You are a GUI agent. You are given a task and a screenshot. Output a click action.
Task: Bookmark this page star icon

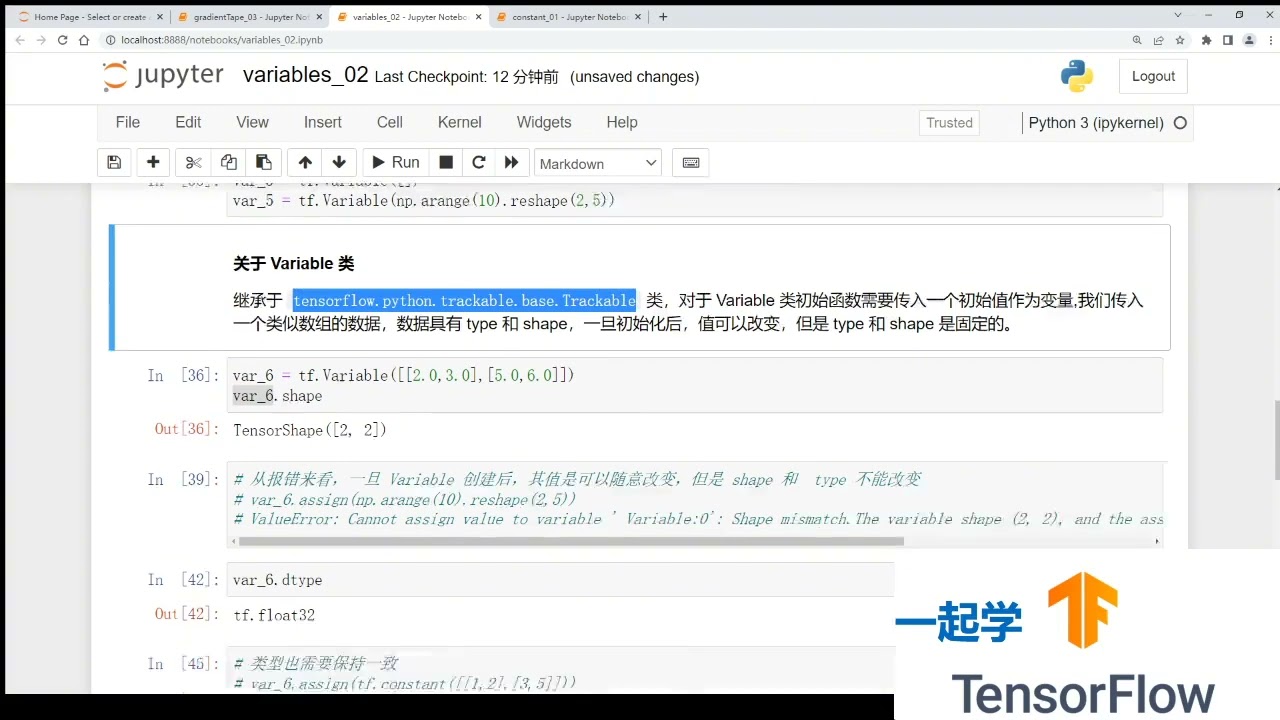(x=1180, y=40)
